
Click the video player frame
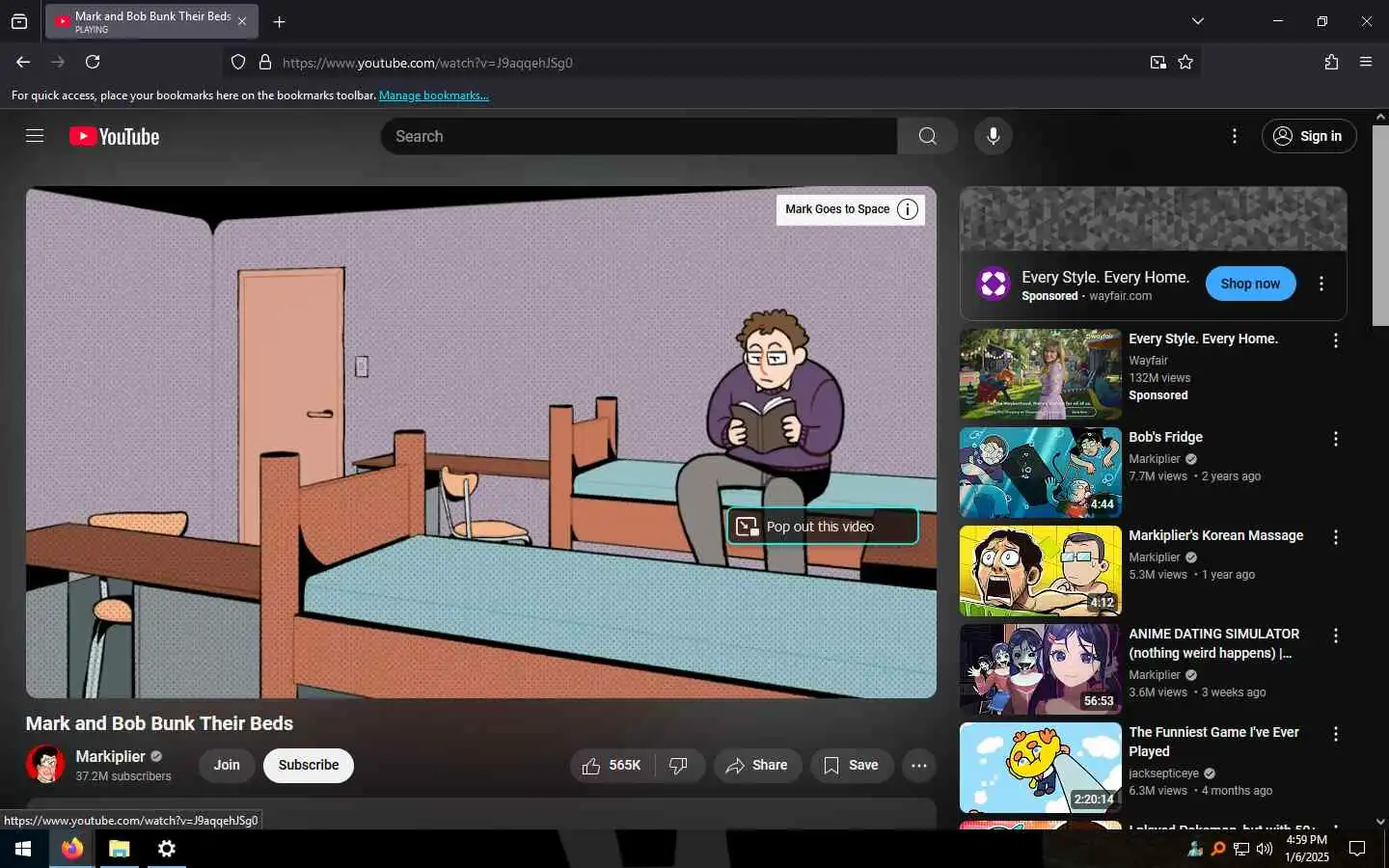pos(481,442)
